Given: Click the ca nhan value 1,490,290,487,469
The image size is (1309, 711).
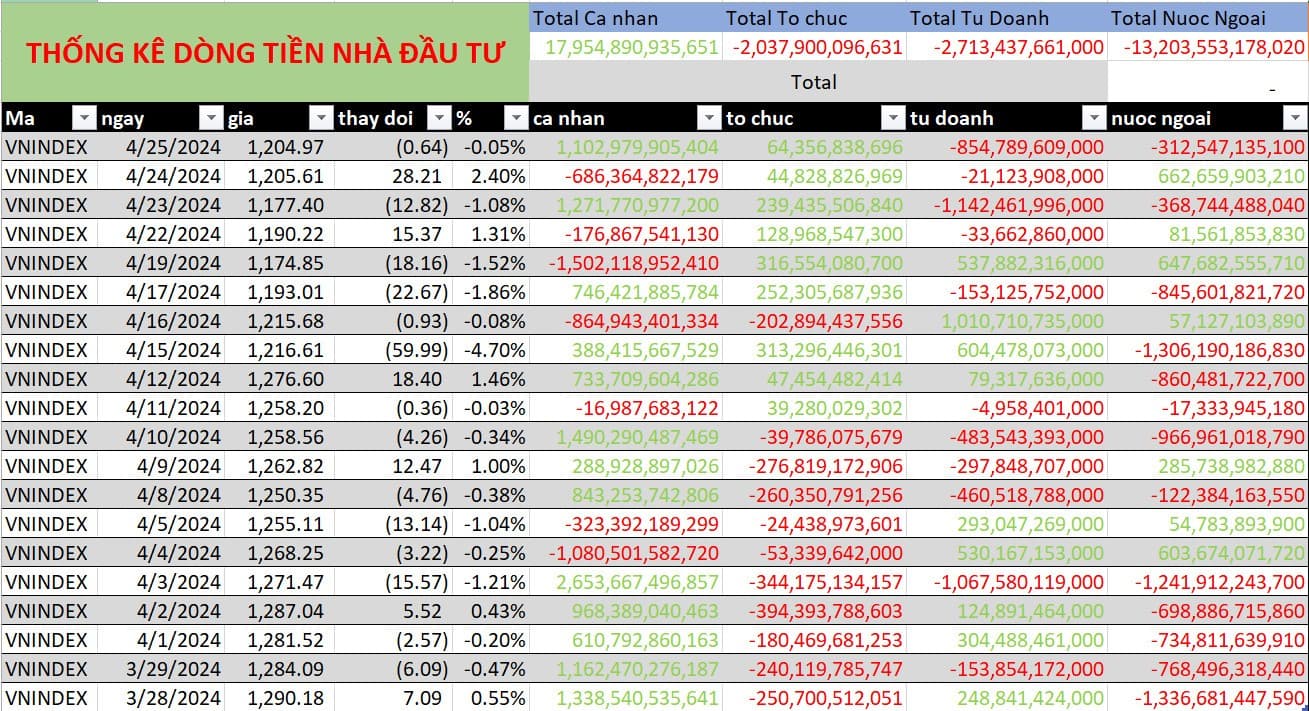Looking at the screenshot, I should (x=637, y=437).
